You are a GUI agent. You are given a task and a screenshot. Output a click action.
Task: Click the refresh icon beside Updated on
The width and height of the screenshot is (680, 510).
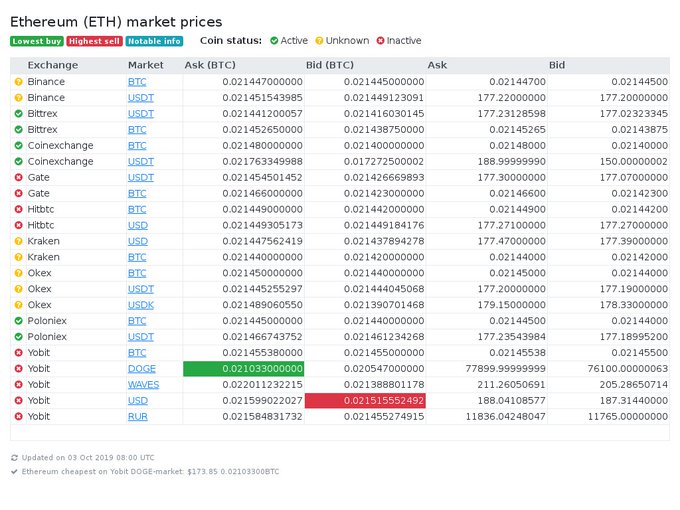coord(14,458)
